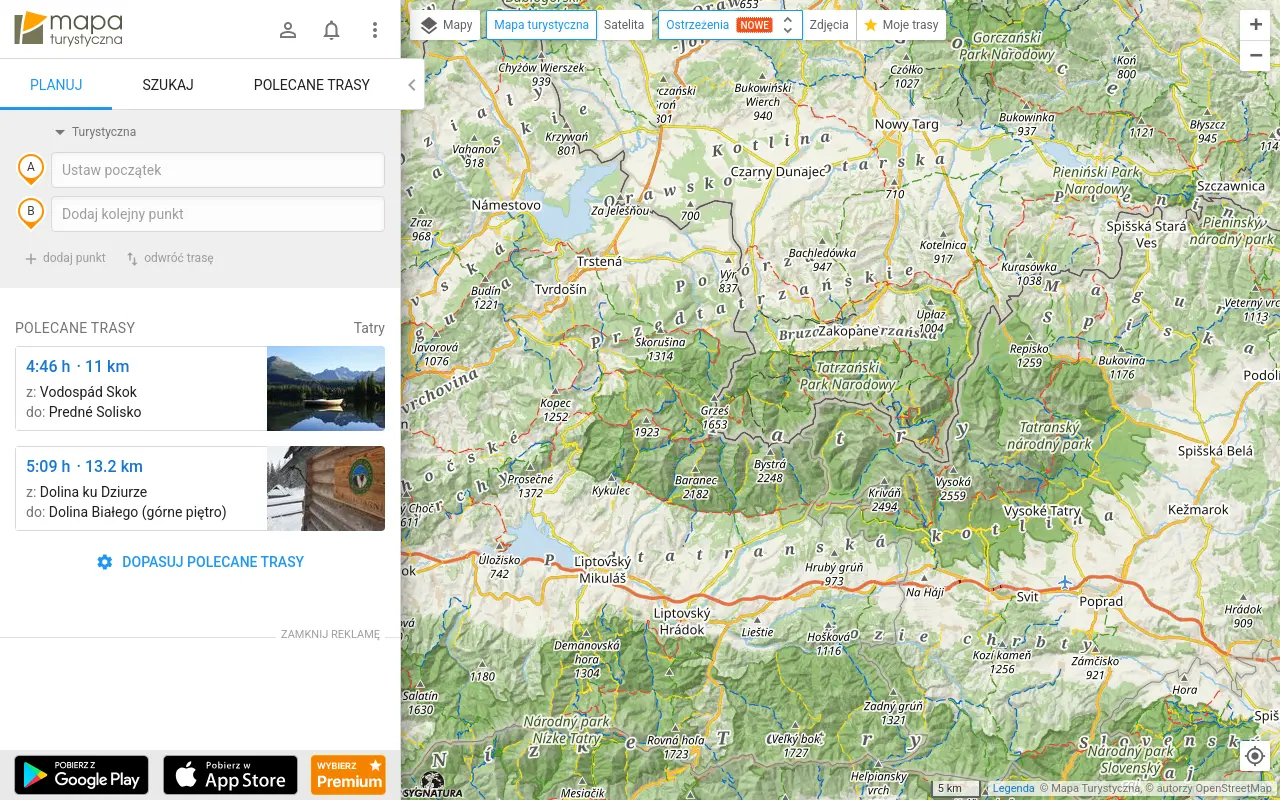Switch to the Satelita map layer
The image size is (1280, 800).
pyautogui.click(x=624, y=25)
